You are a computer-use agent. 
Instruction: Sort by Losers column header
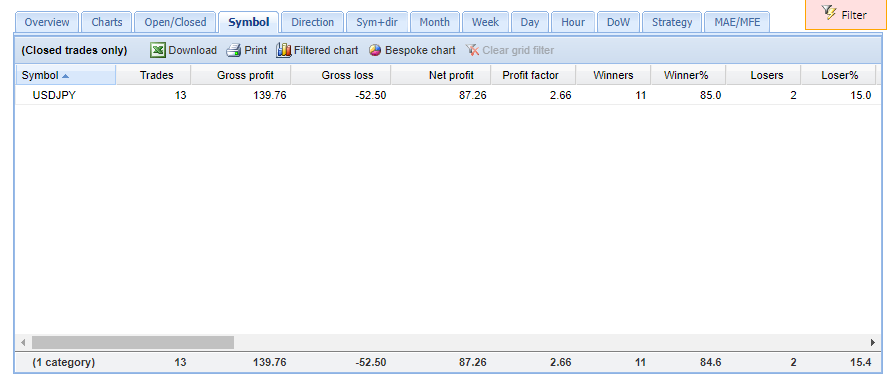[764, 75]
